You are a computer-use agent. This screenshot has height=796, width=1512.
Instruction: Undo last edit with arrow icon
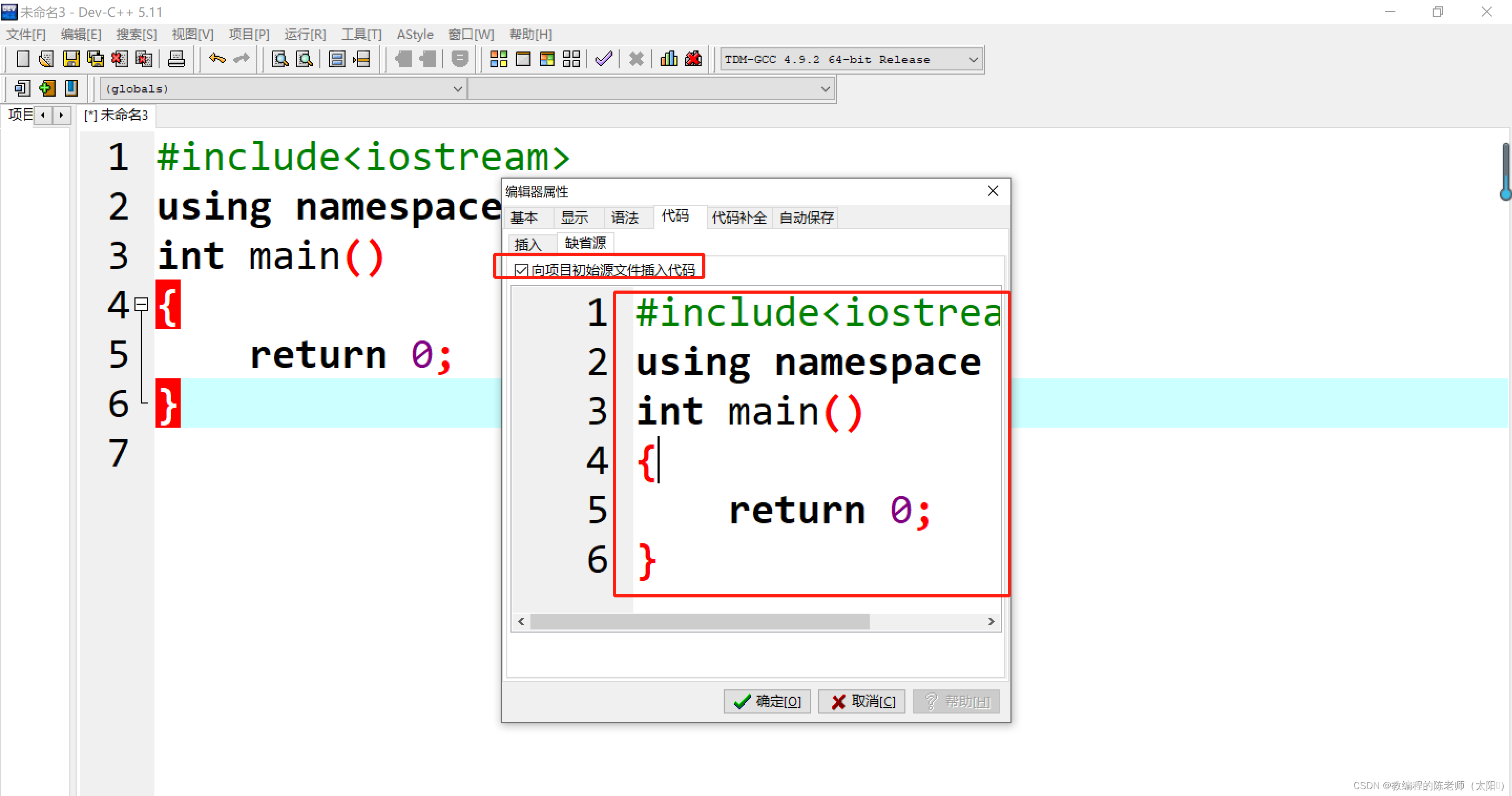(x=217, y=59)
